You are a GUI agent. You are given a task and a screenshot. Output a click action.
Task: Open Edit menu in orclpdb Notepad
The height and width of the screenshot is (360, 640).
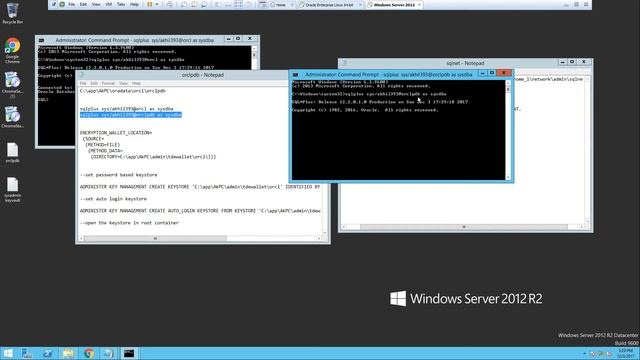[x=94, y=83]
